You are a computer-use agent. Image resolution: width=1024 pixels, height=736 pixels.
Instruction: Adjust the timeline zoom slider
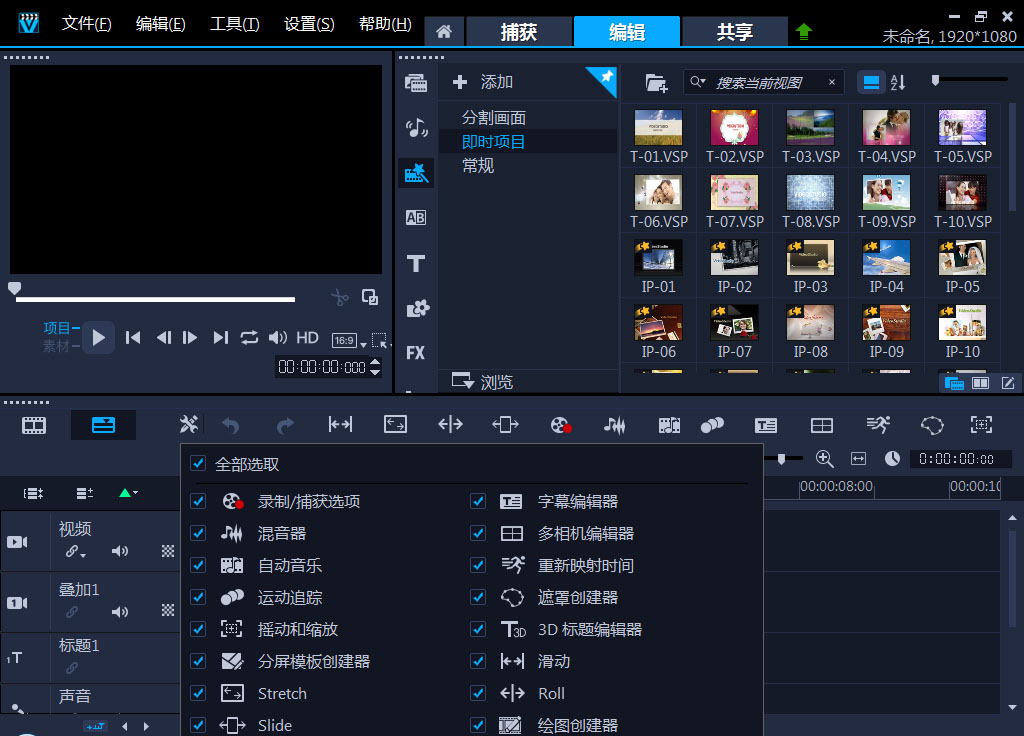(x=782, y=459)
